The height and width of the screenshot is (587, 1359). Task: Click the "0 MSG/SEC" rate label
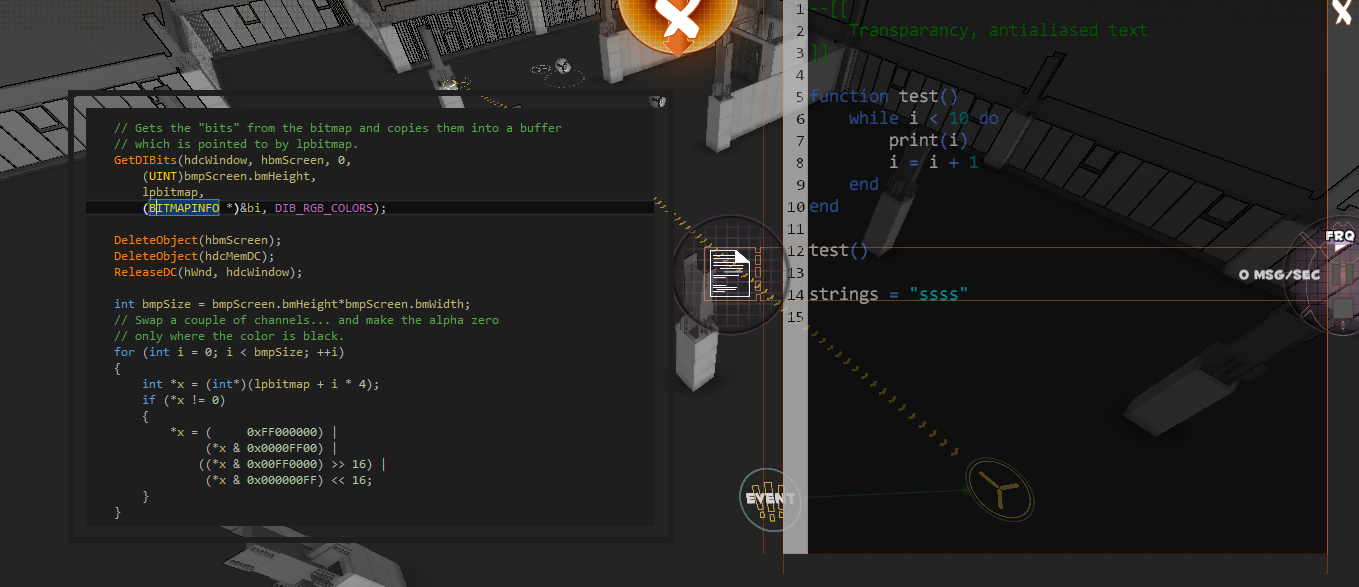point(1278,275)
